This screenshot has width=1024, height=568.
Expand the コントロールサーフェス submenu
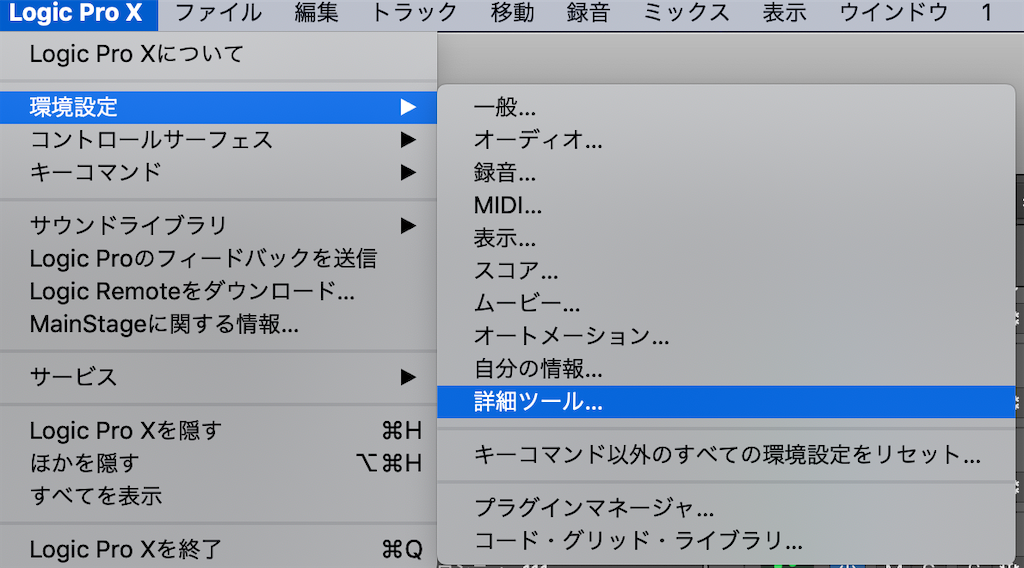(219, 140)
